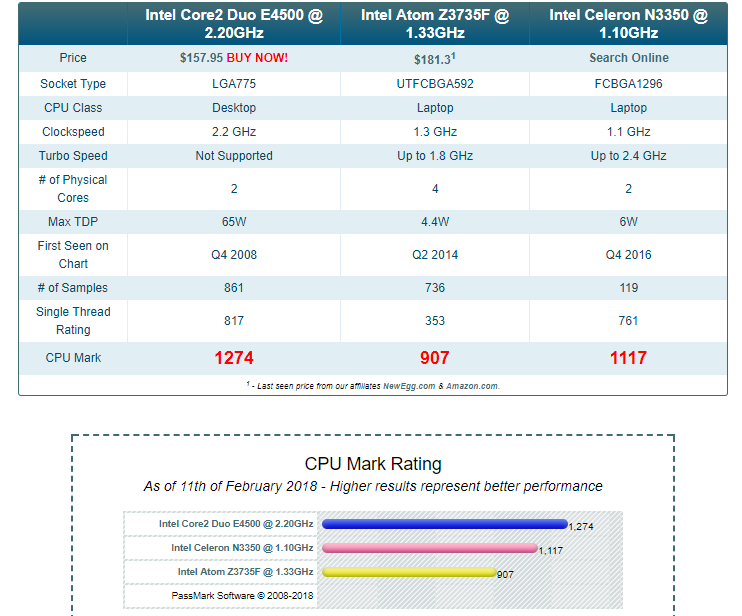Click the Q2 2014 cell

click(435, 255)
